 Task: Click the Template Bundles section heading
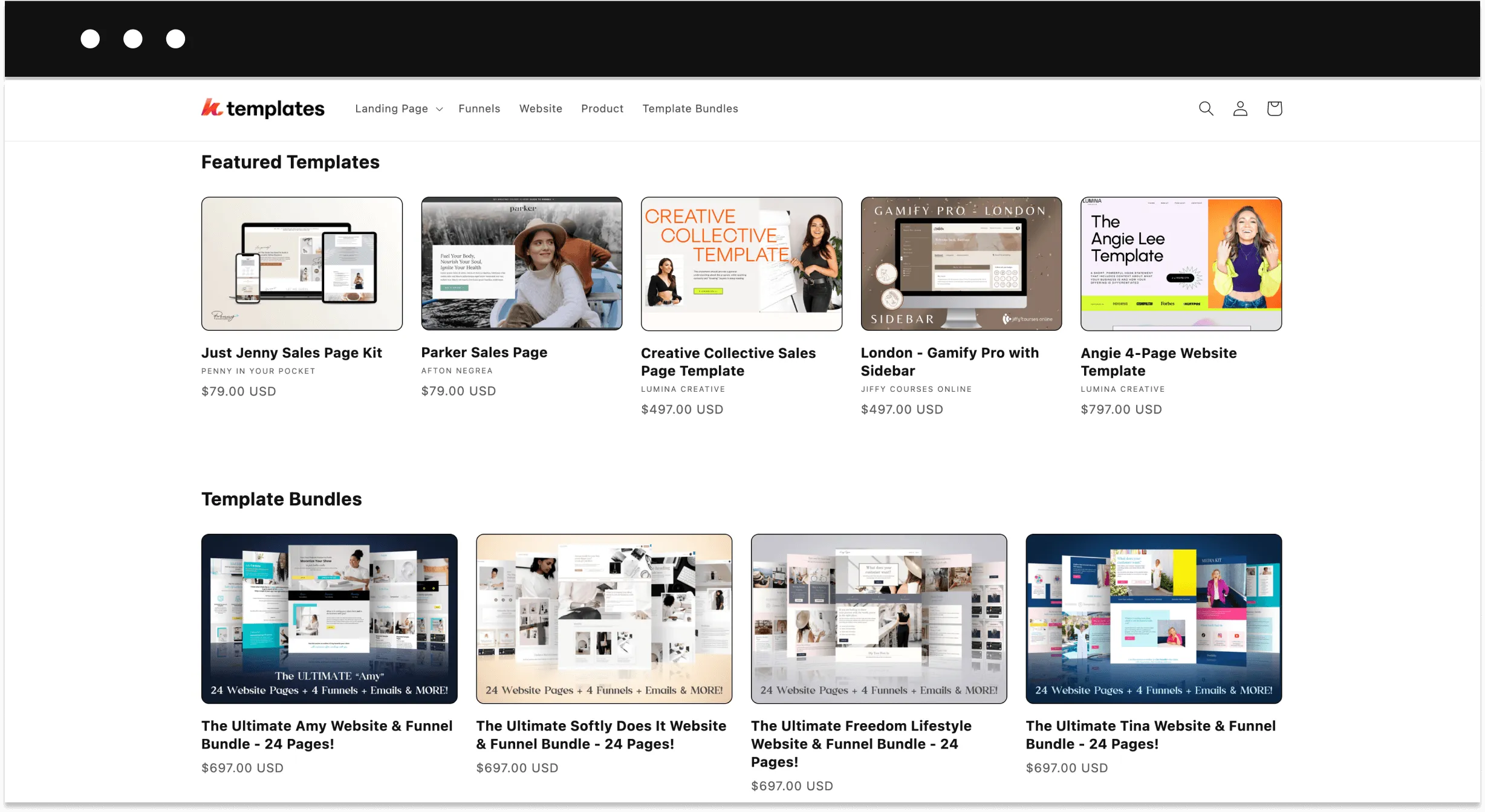(281, 499)
